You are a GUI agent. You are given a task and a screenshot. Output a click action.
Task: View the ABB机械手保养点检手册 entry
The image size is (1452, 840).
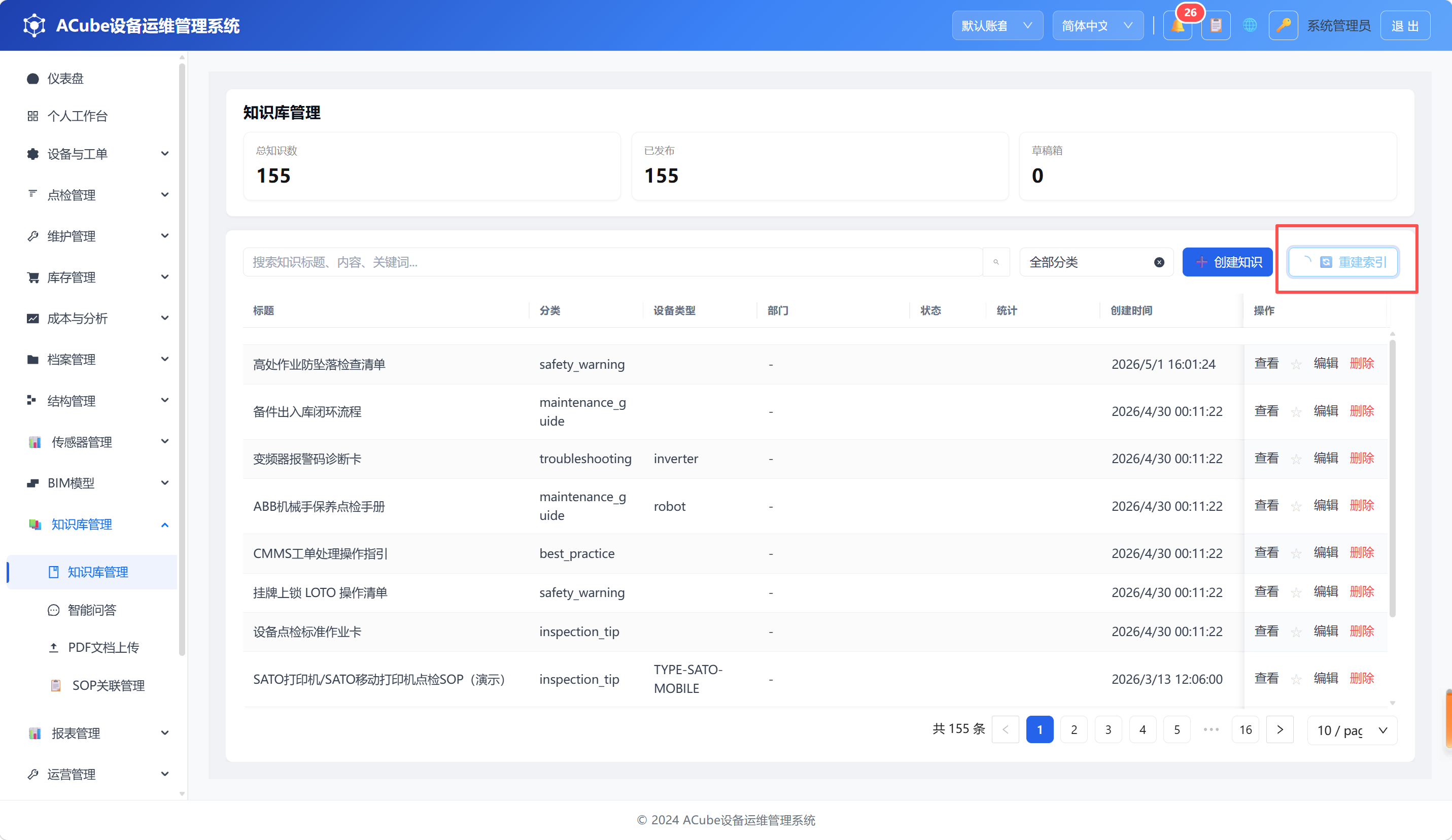tap(1266, 505)
